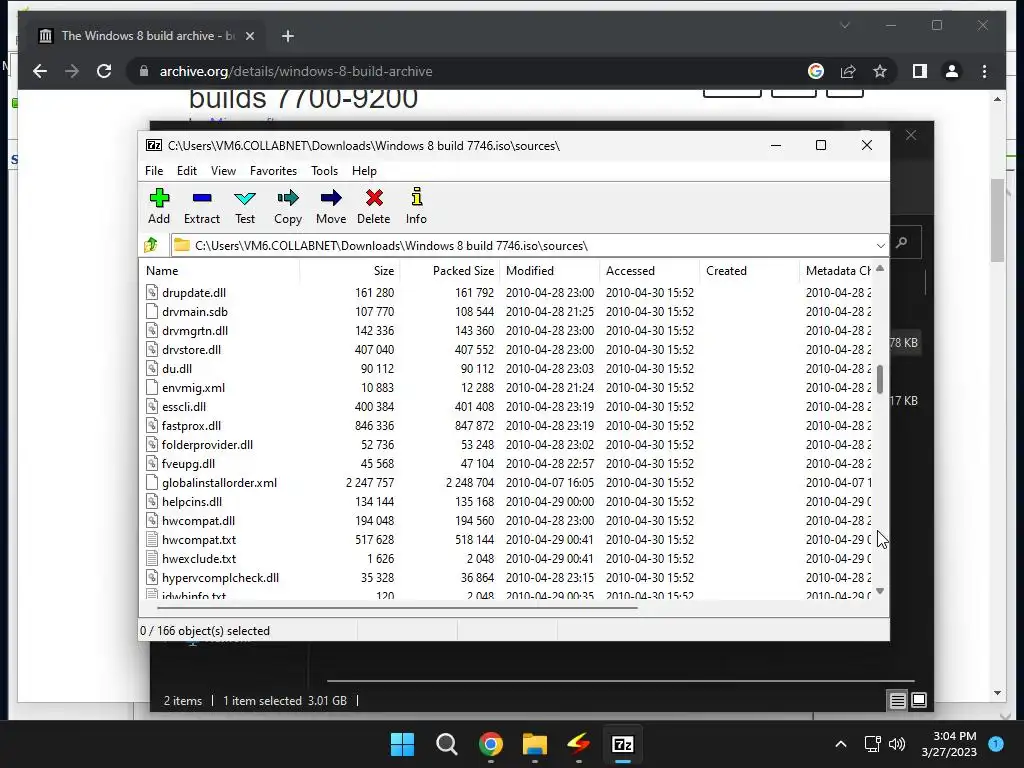Switch Explorer to details view icon
The image size is (1024, 768).
coord(897,701)
